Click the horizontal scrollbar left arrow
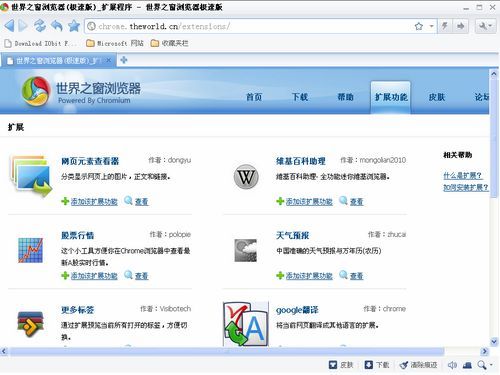Screen dimensions: 500x375 point(4,351)
